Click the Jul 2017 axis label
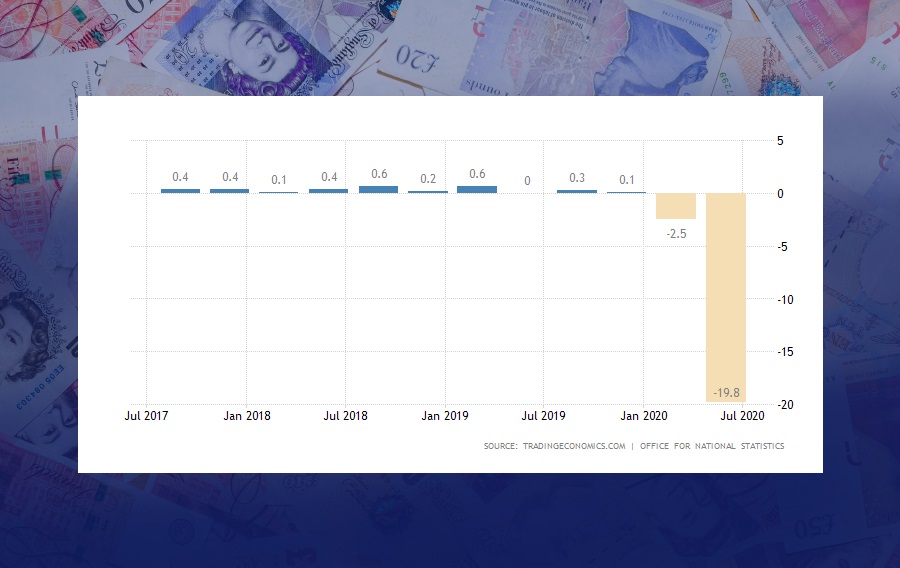Viewport: 900px width, 568px height. coord(146,416)
